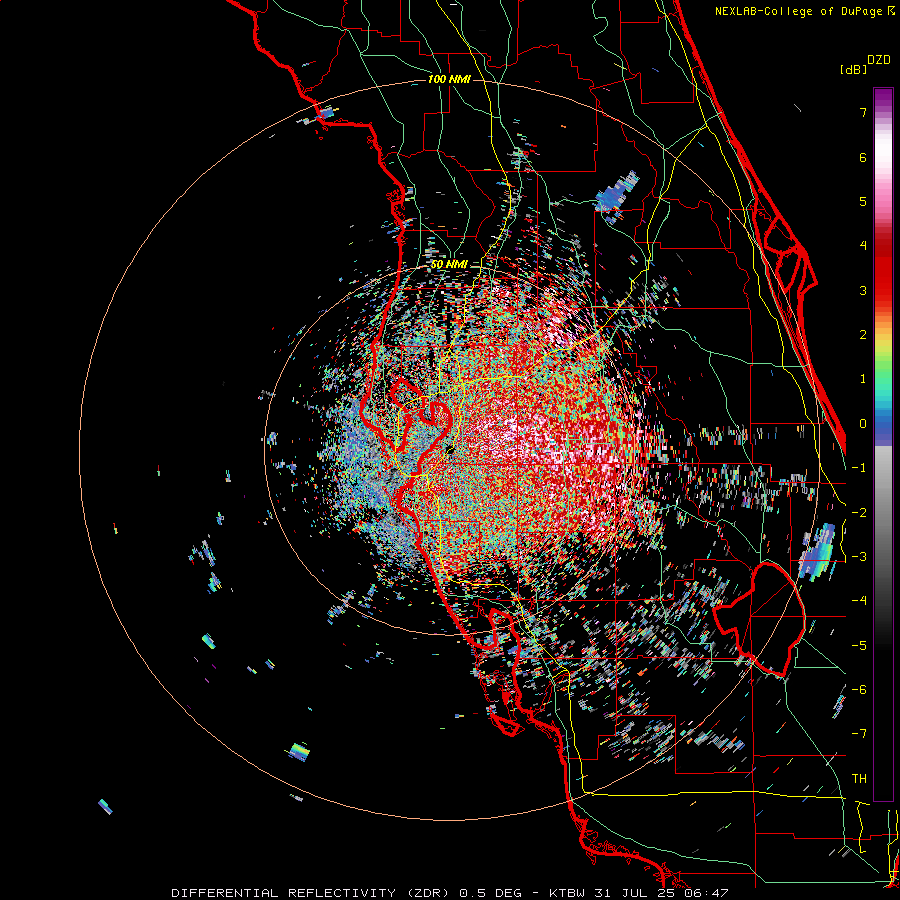
Task: Click the 100 NMI range ring label
Action: 449,79
